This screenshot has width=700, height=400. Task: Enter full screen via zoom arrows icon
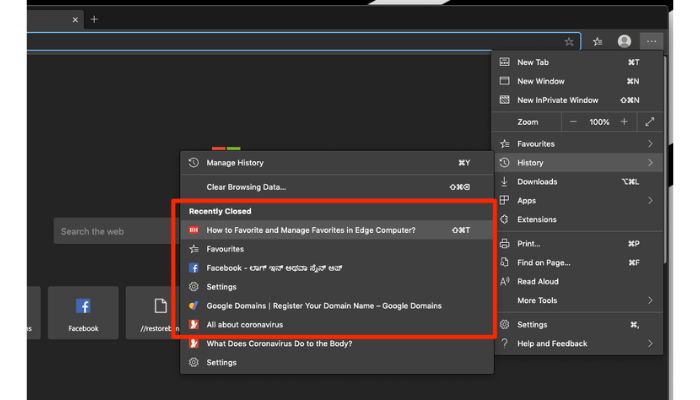point(650,122)
